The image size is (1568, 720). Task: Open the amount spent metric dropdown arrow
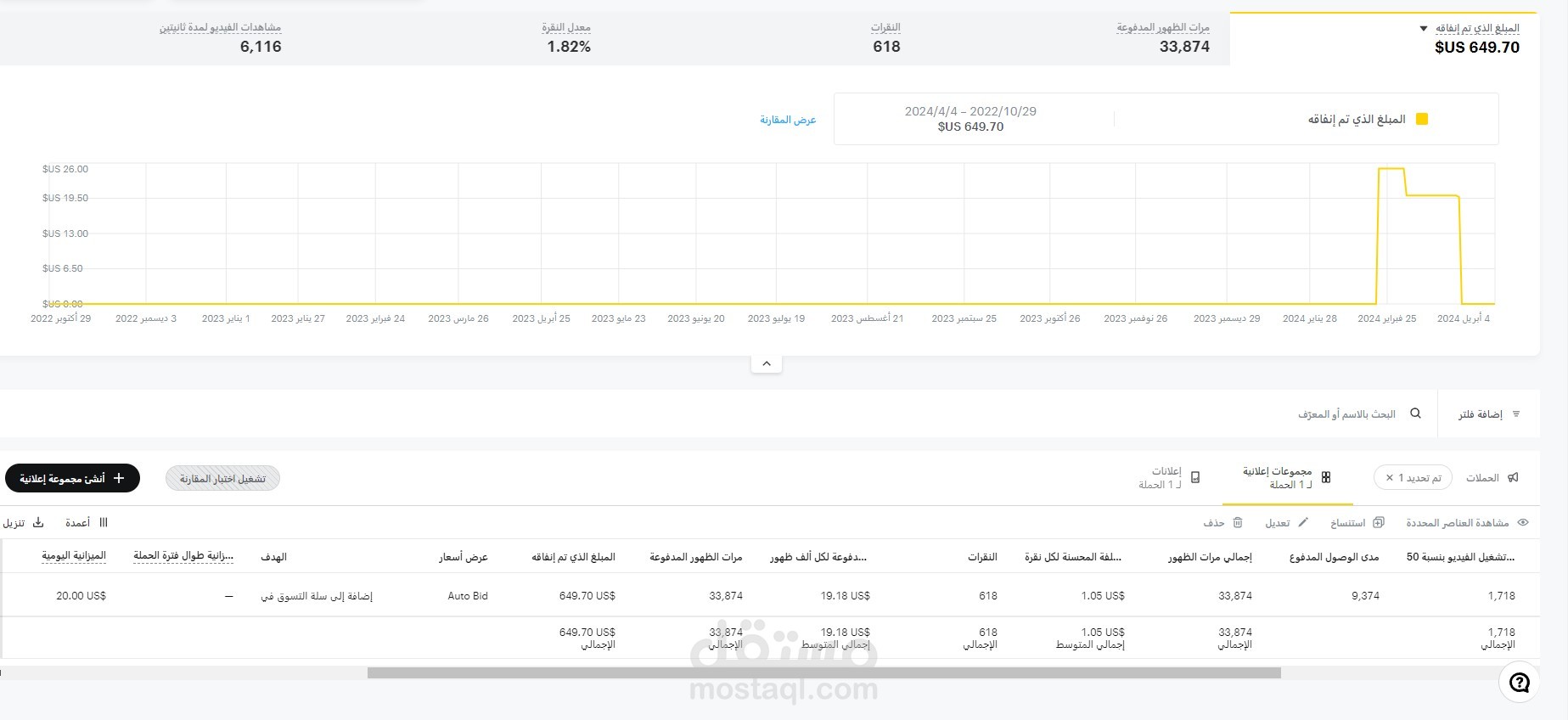pyautogui.click(x=1424, y=29)
